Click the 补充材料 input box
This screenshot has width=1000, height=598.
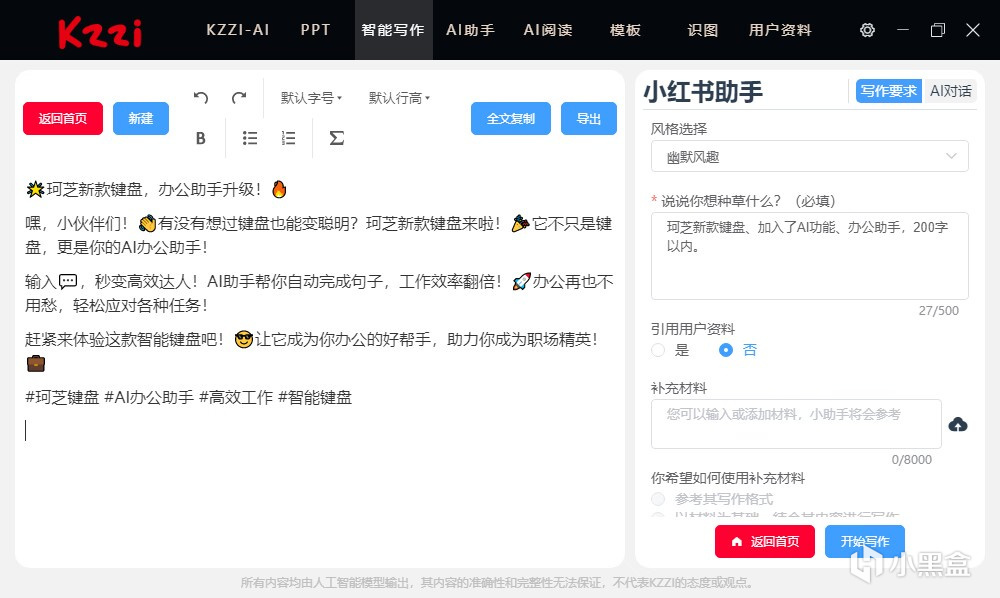(796, 424)
